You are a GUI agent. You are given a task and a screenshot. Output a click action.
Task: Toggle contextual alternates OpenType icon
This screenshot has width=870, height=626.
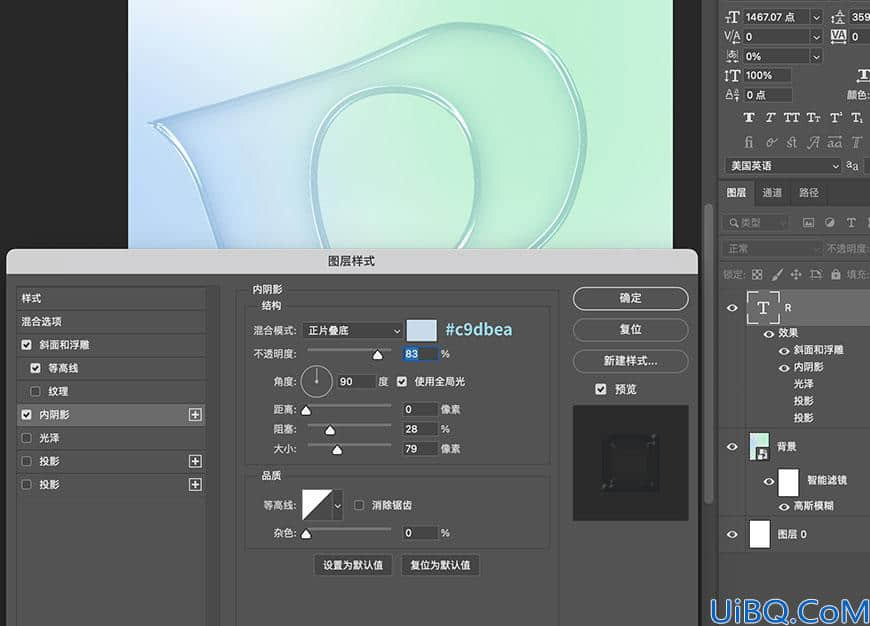coord(771,143)
